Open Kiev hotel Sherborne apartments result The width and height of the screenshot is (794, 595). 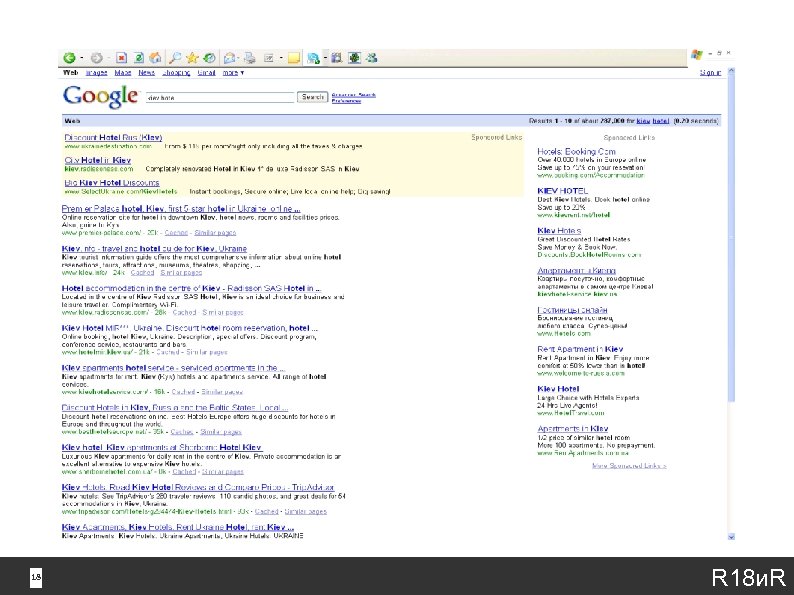[x=162, y=448]
